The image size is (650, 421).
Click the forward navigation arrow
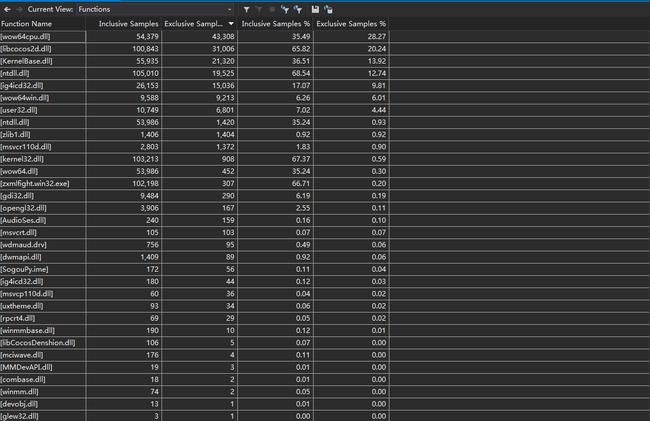click(19, 9)
